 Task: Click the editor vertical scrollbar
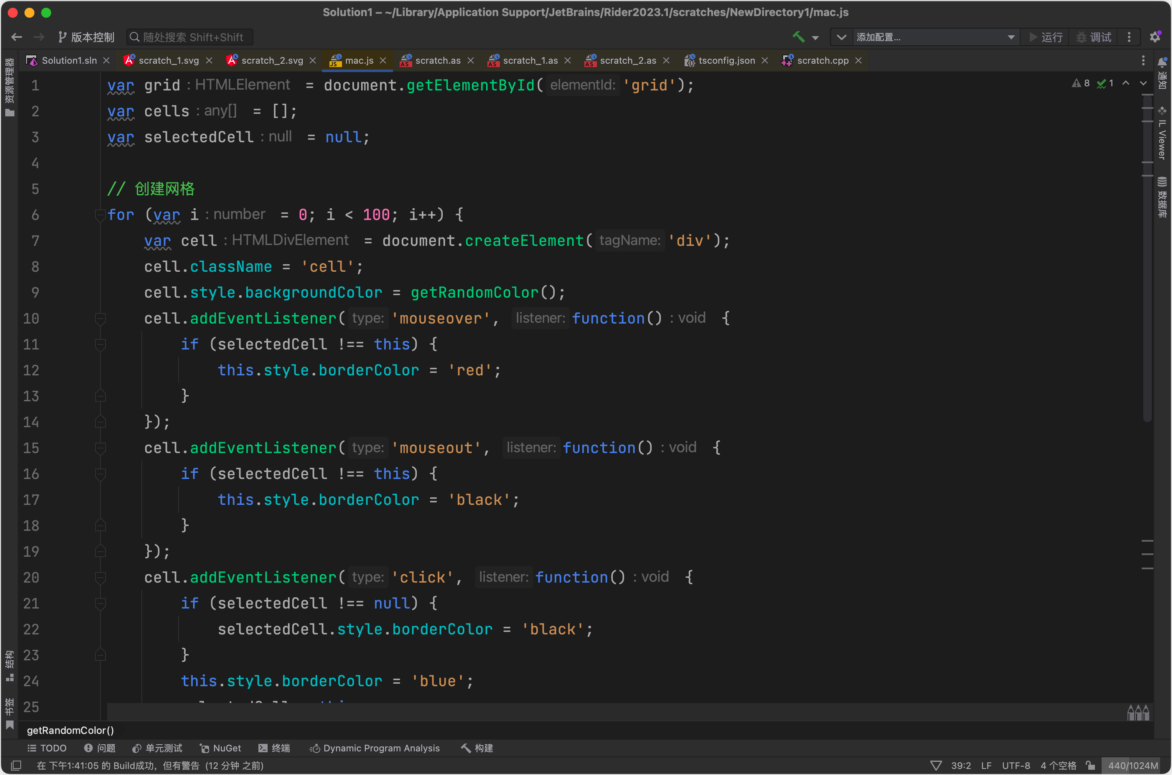[1147, 257]
